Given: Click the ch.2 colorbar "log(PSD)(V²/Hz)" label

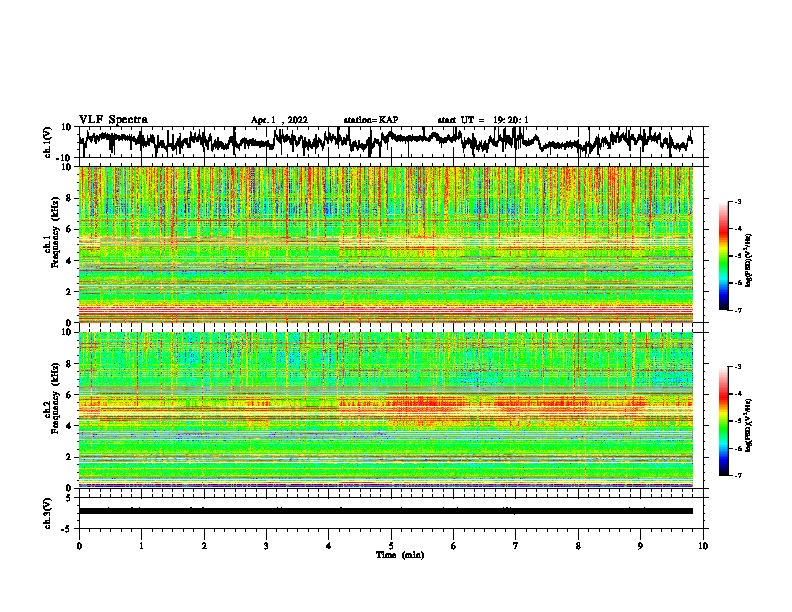Looking at the screenshot, I should point(749,424).
